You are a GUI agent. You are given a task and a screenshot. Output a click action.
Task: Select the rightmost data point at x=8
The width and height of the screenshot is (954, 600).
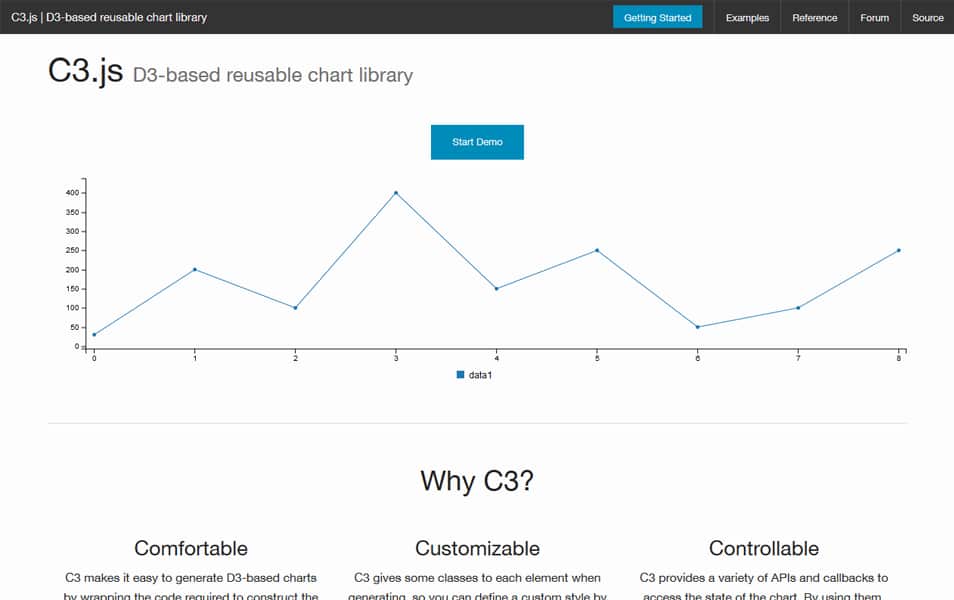click(x=900, y=250)
